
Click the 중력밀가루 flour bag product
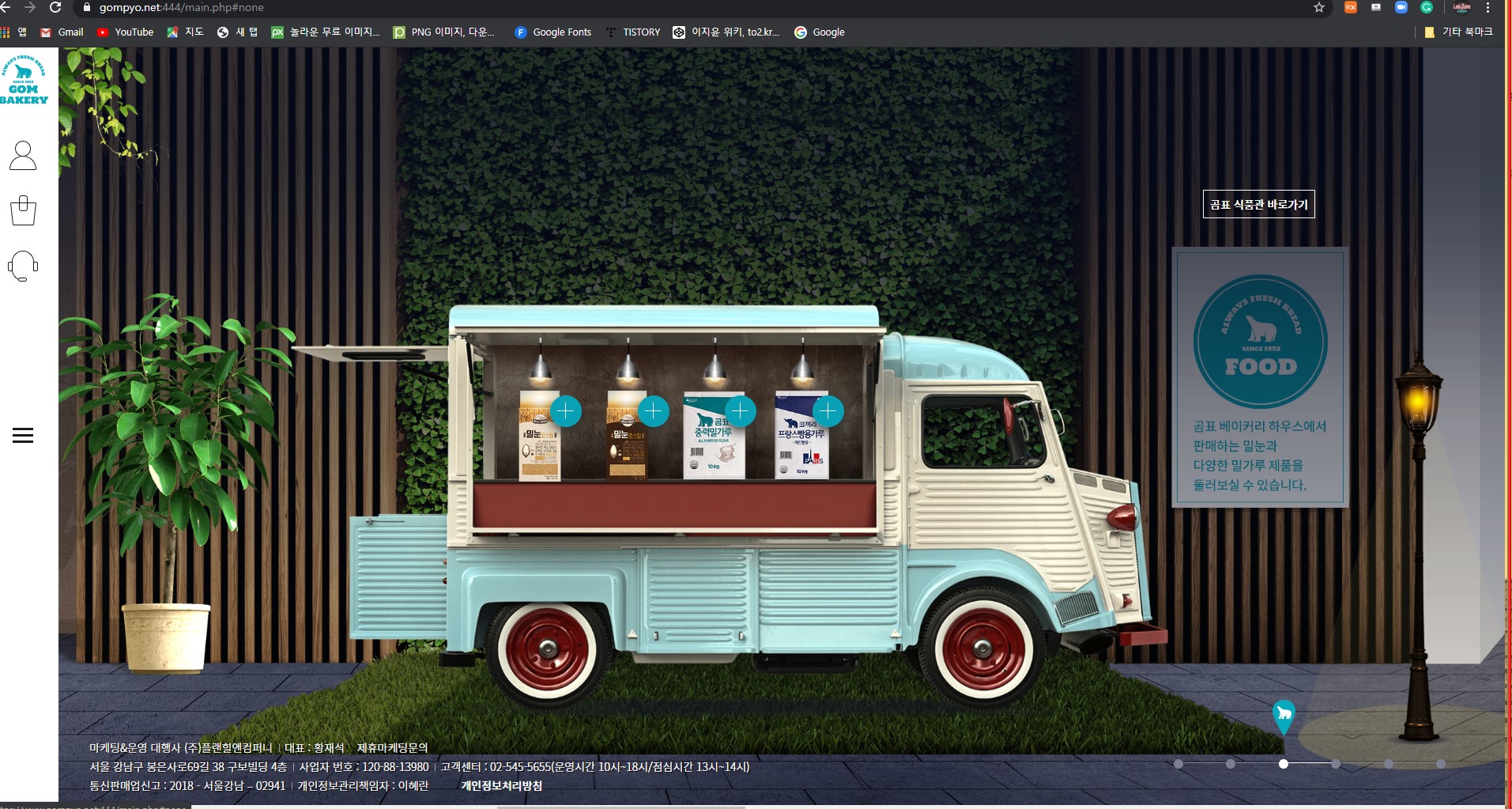point(714,437)
